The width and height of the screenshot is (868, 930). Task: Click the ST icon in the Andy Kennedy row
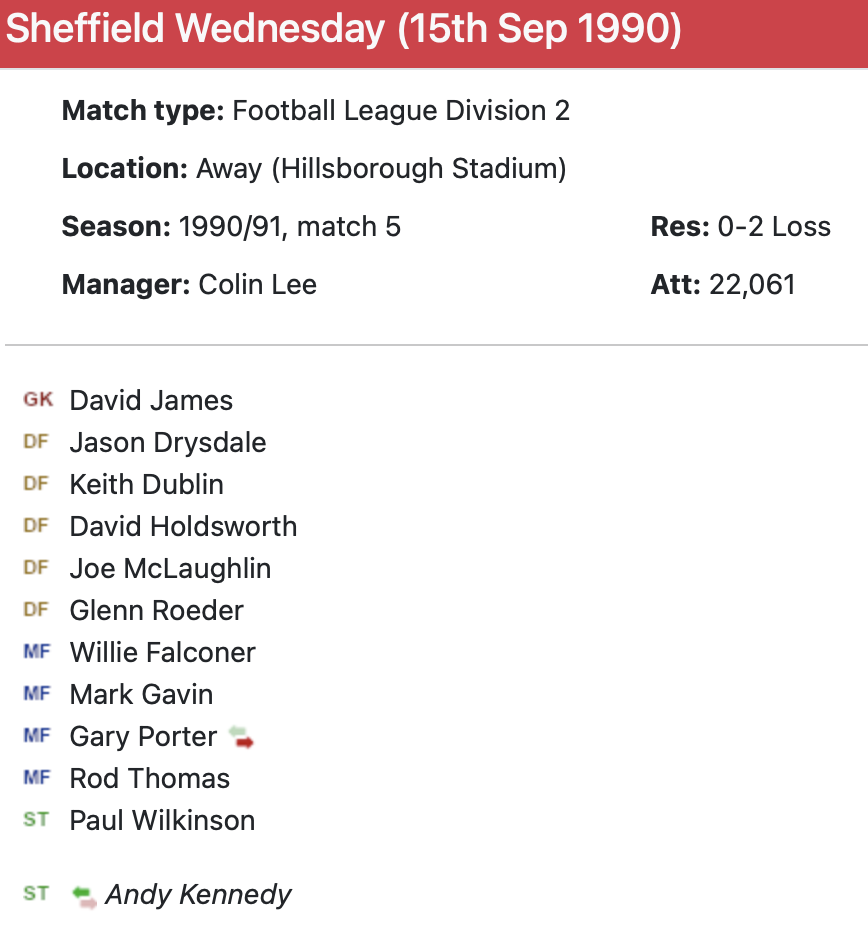click(x=36, y=894)
